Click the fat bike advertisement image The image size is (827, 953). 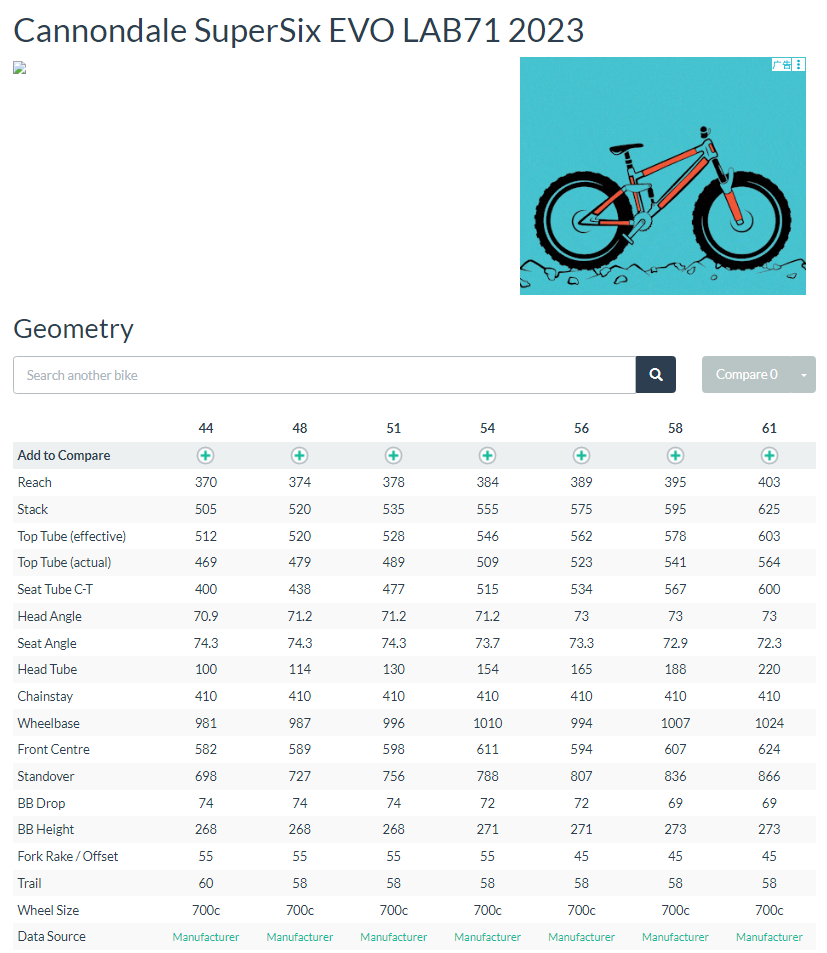662,176
